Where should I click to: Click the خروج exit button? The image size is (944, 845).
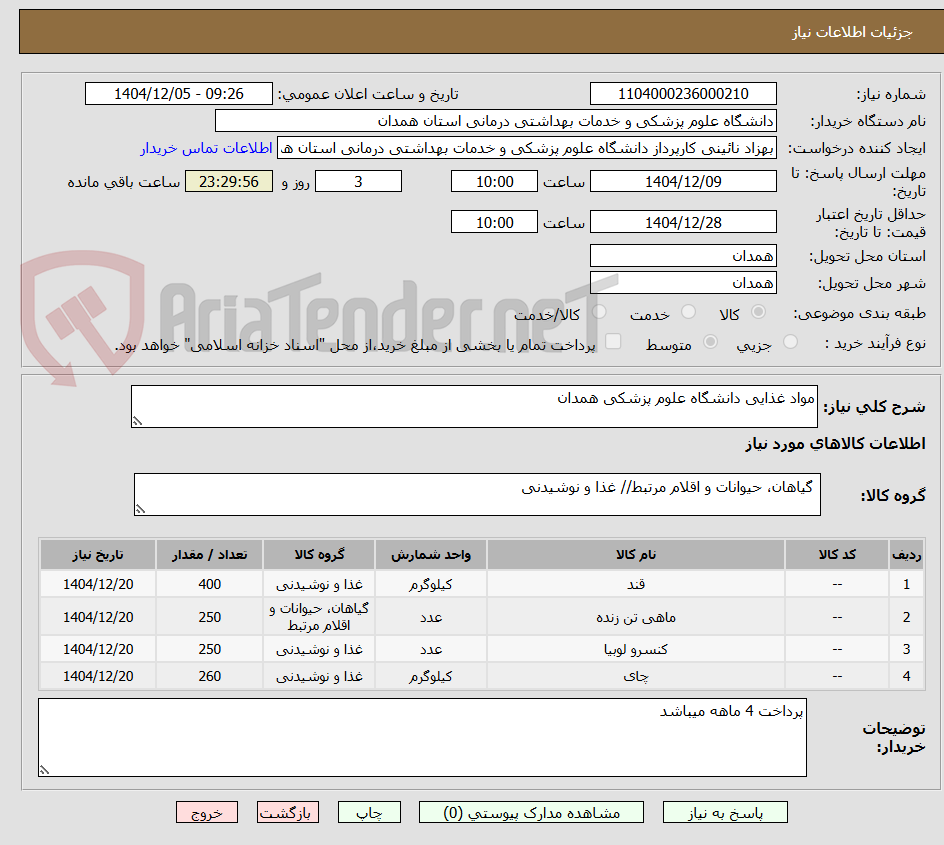click(206, 812)
